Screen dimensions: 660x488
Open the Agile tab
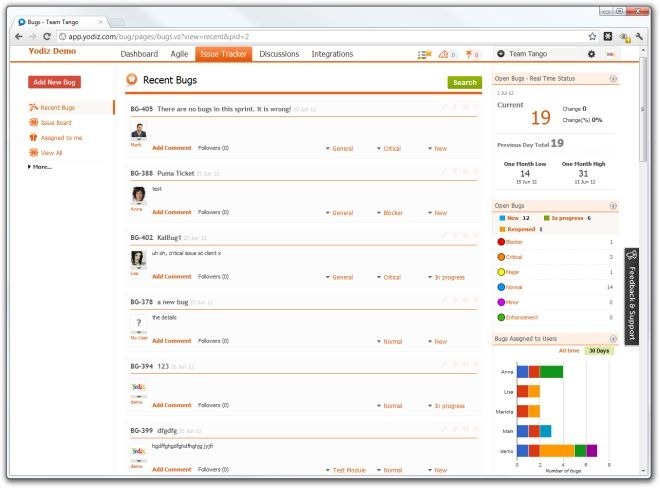179,54
